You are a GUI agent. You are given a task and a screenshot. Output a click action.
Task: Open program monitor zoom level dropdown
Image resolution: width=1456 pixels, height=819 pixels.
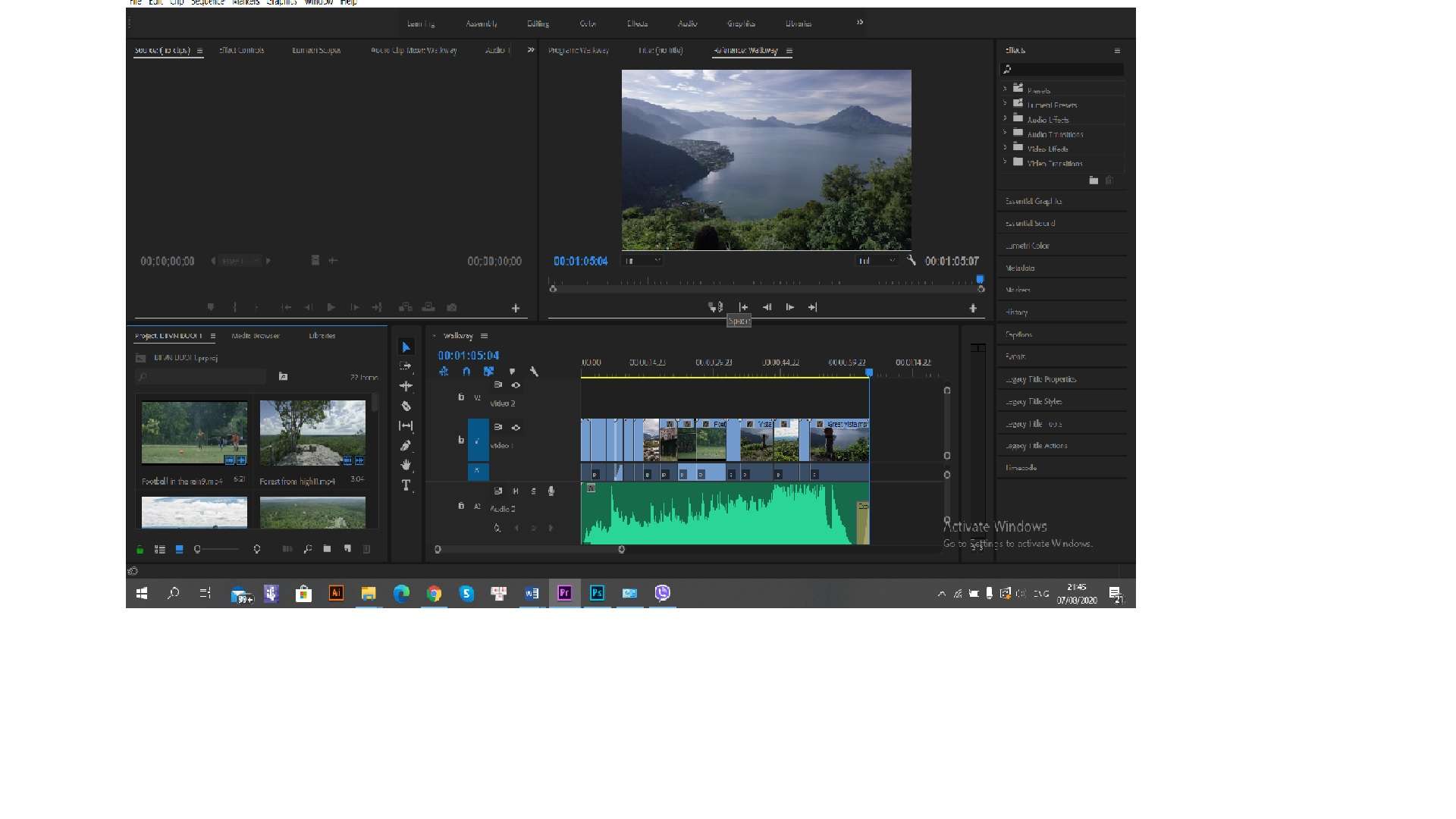click(642, 261)
